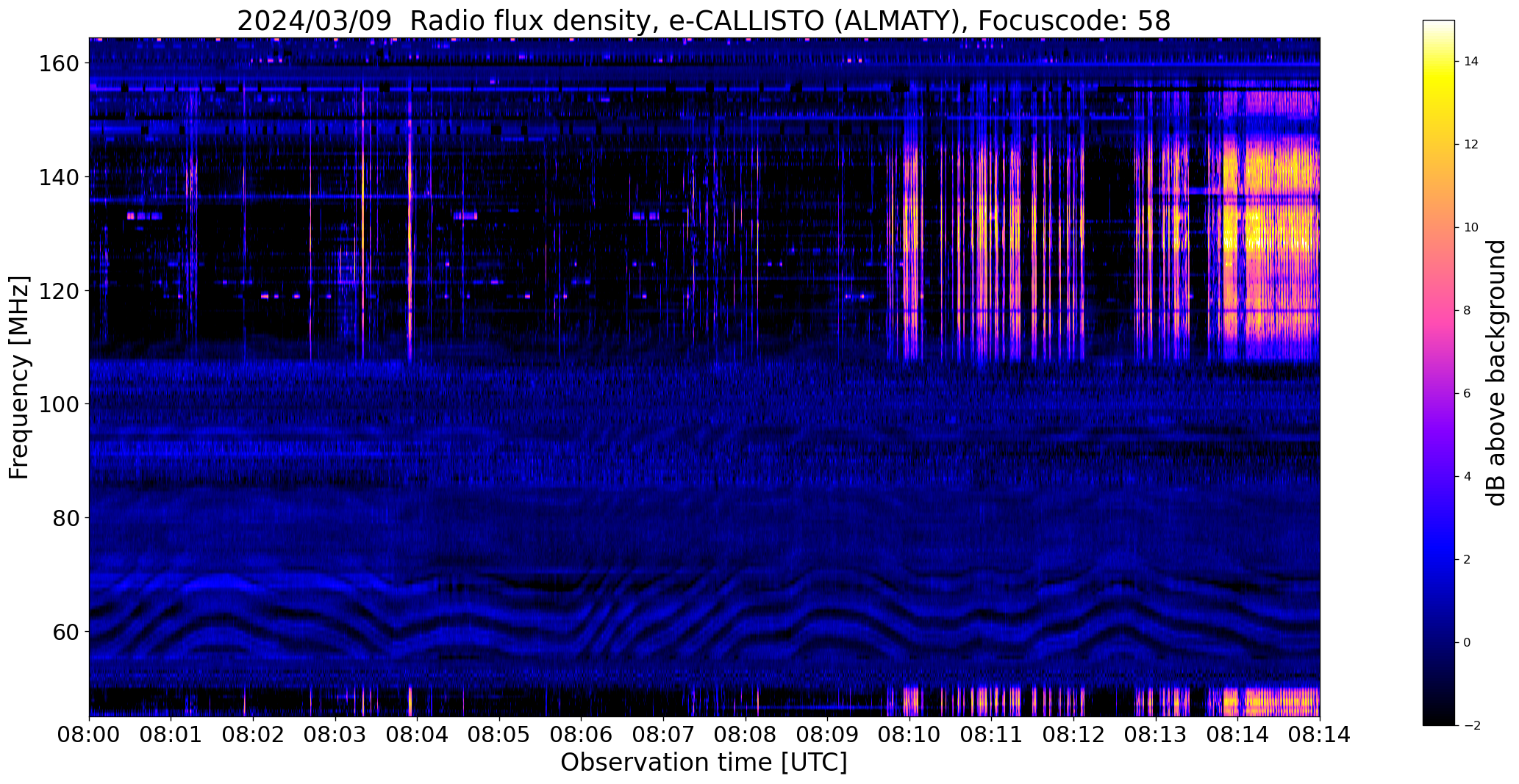This screenshot has width=1519, height=784.
Task: Click the 08:13 time tick label
Action: [x=1156, y=736]
